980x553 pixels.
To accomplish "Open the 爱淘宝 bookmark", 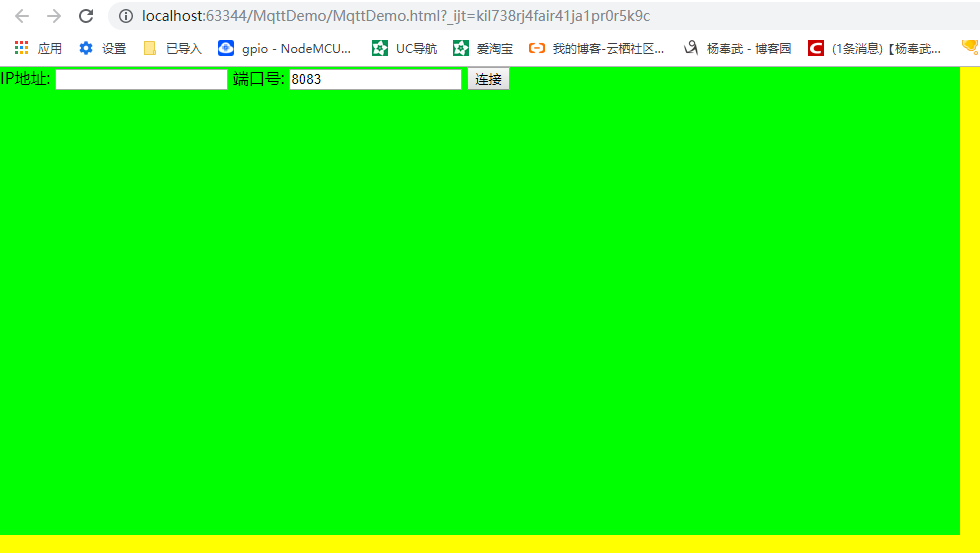I will (482, 48).
